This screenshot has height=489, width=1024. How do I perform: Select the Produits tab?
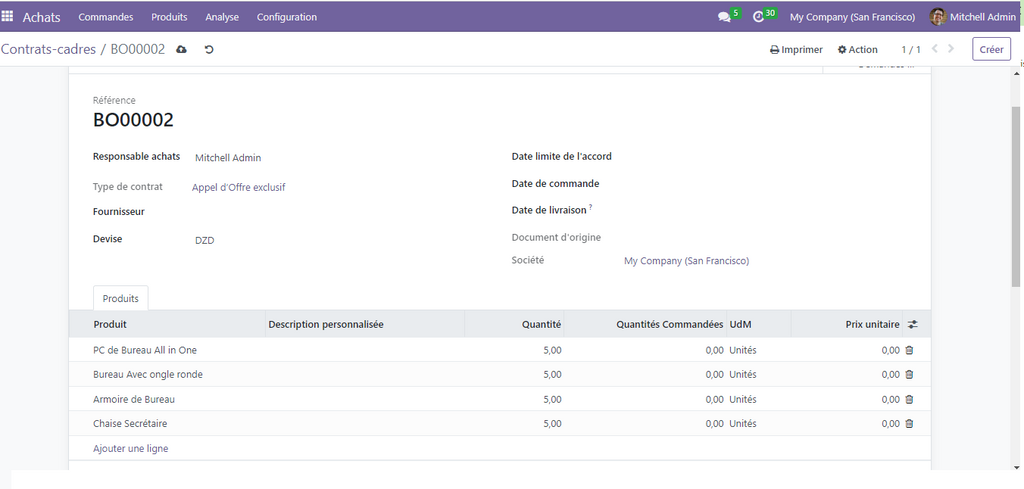pos(120,299)
